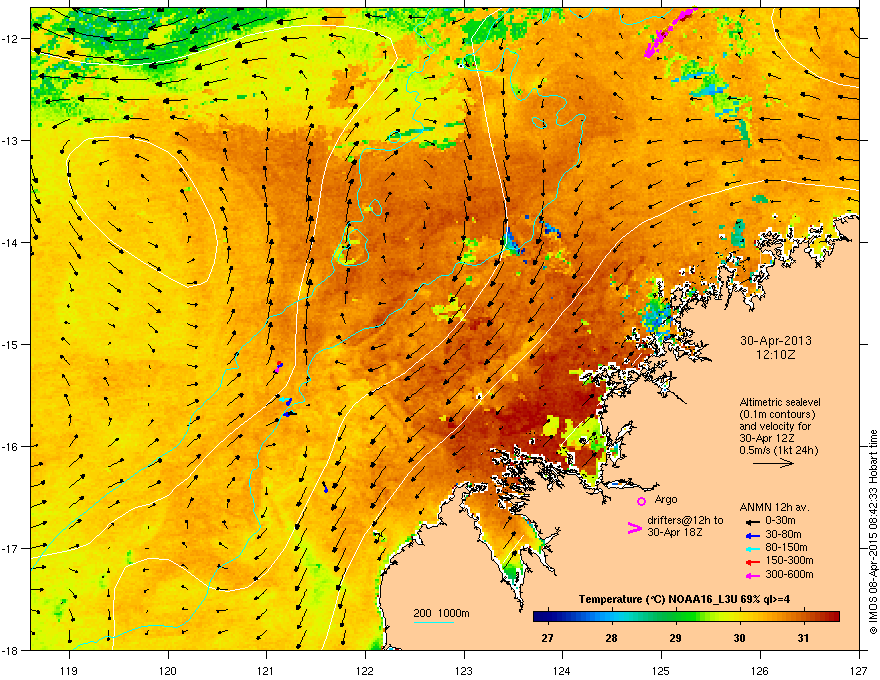The width and height of the screenshot is (880, 680).
Task: Click the 'ANMN 12h av.' legend heading
Action: [774, 507]
